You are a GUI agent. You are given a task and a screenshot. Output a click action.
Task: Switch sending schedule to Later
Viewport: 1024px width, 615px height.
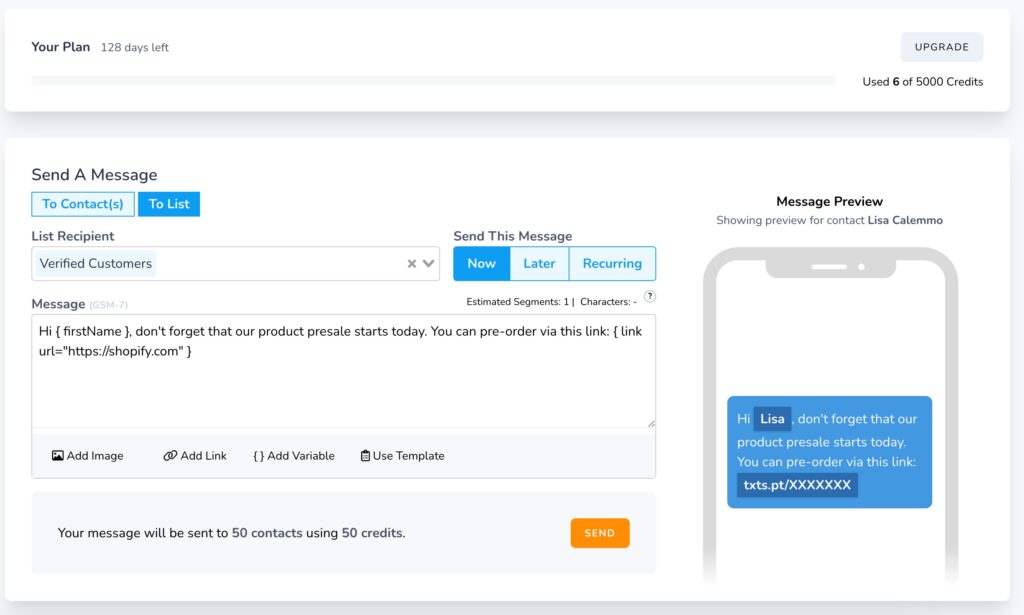pos(539,263)
